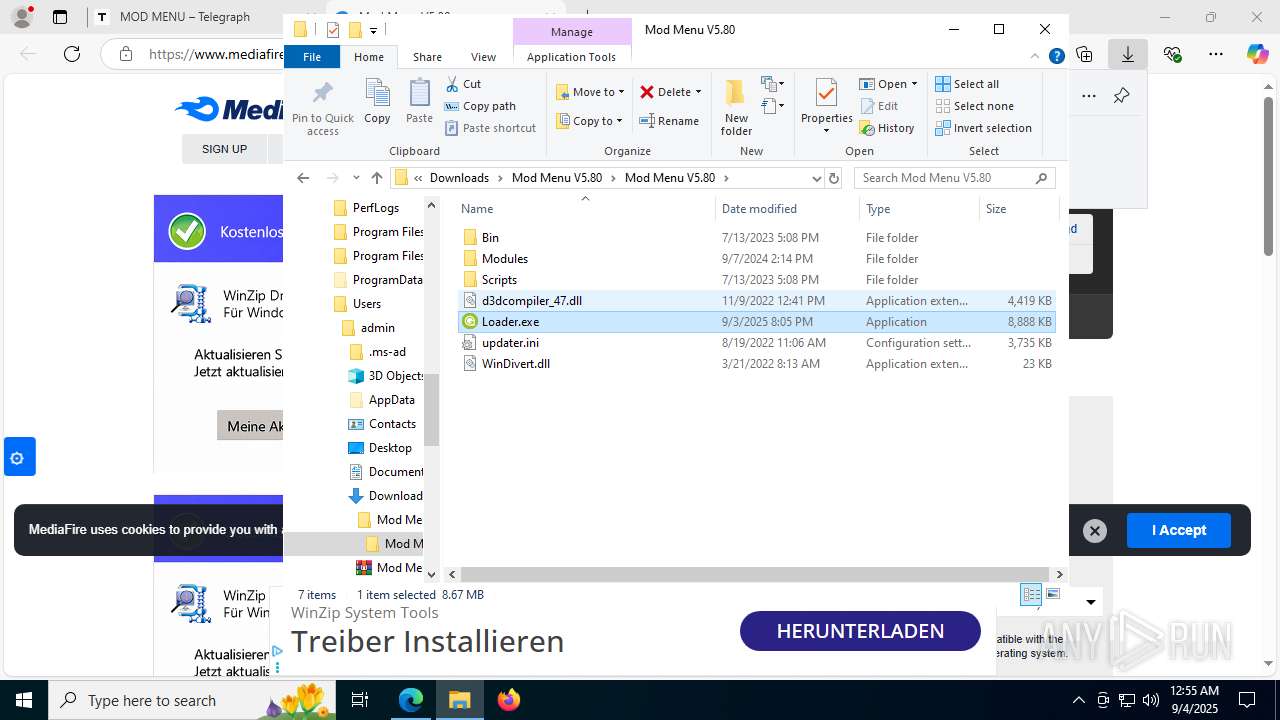Image resolution: width=1280 pixels, height=720 pixels.
Task: Go up one folder level
Action: [376, 178]
